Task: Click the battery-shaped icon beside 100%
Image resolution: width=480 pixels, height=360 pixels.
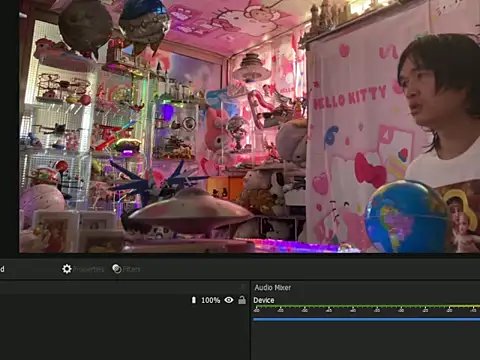Action: coord(194,300)
